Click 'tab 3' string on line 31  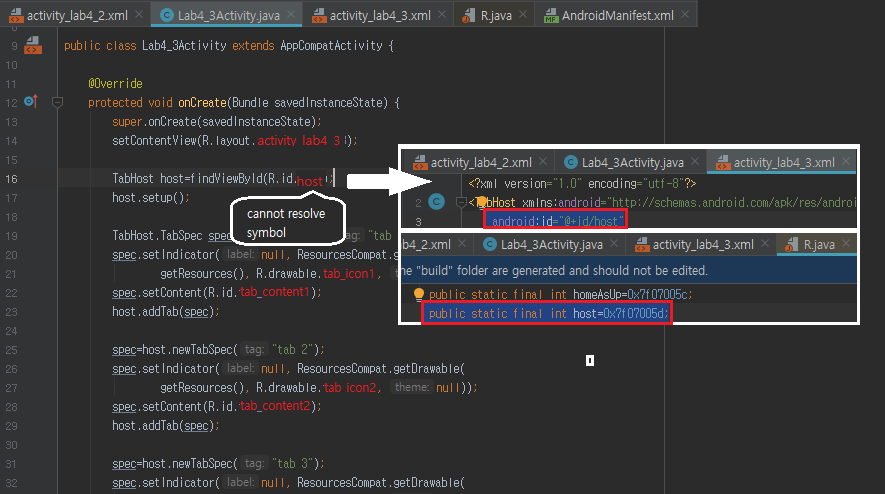(x=292, y=464)
